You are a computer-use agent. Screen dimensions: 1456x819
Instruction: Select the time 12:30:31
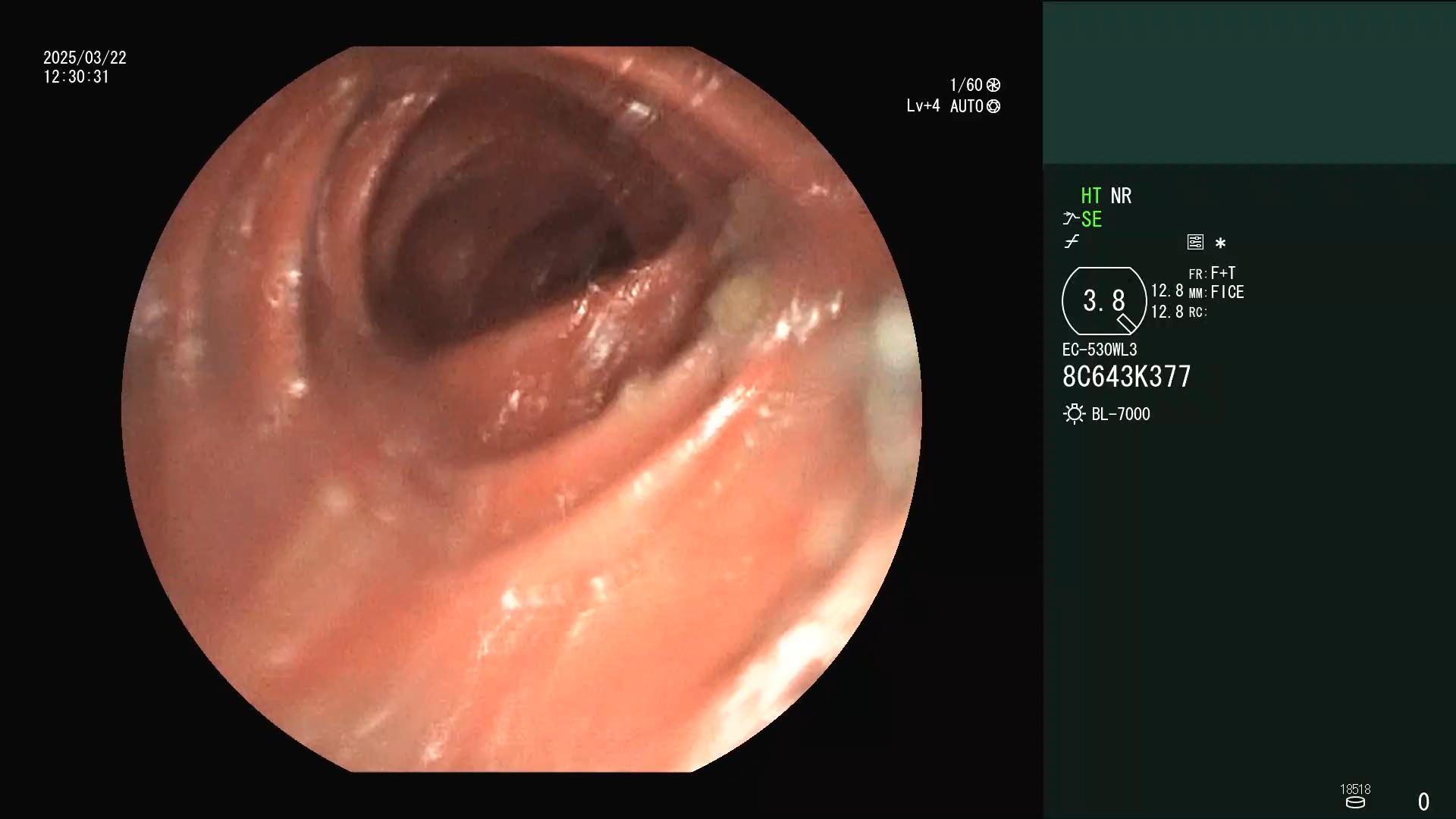(77, 77)
